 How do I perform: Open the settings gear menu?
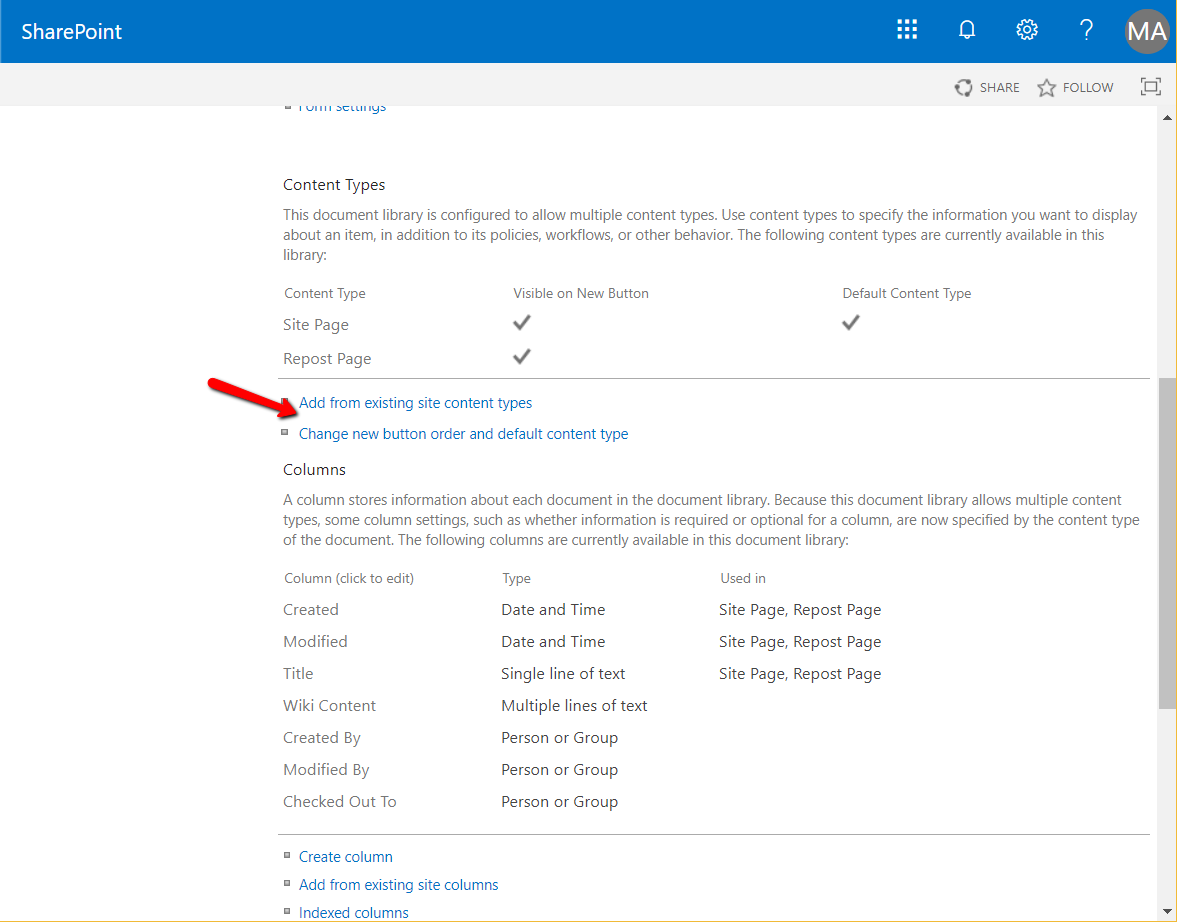point(1026,29)
